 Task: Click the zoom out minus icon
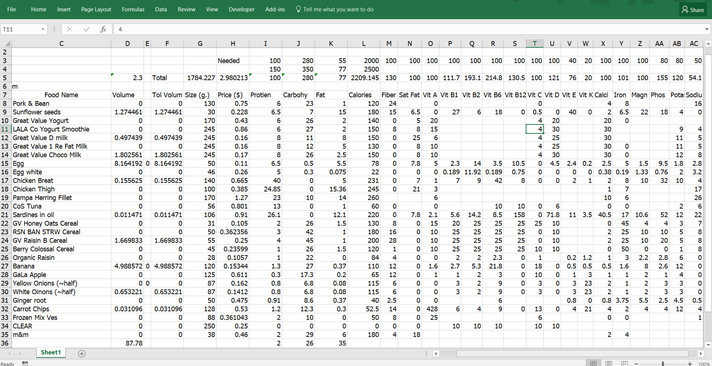pyautogui.click(x=636, y=364)
